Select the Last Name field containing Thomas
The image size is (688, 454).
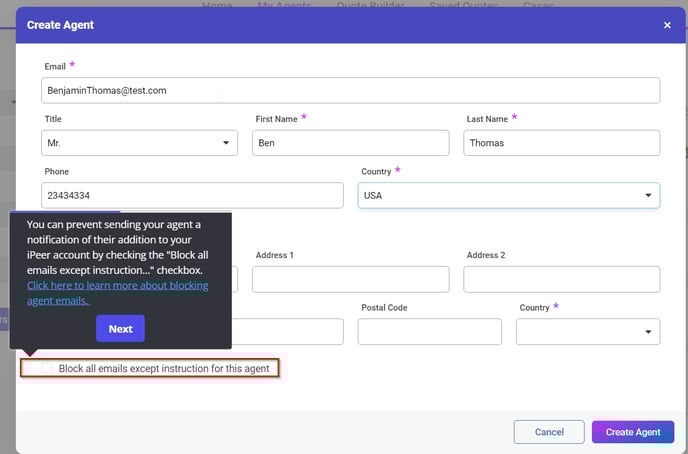click(562, 143)
